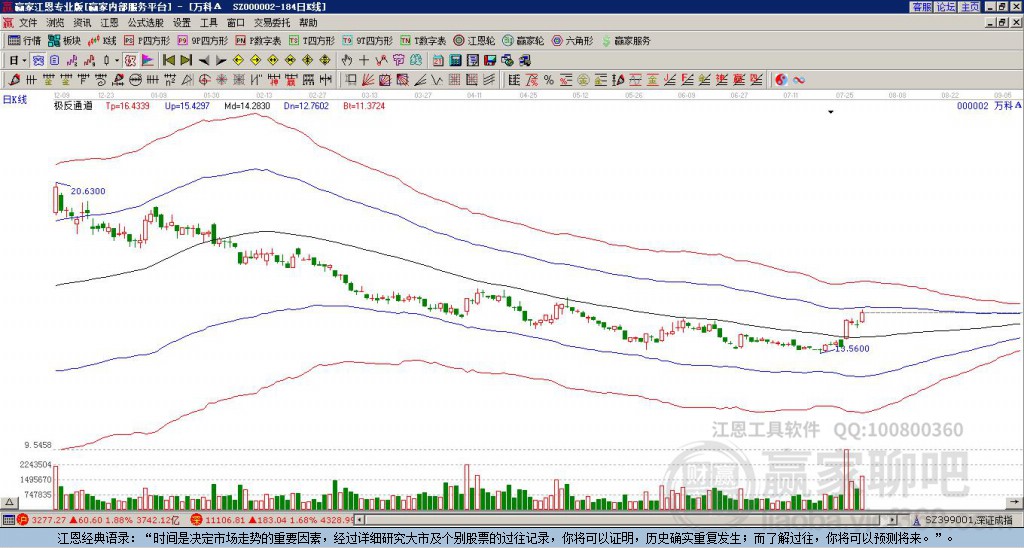Open the calculator icon
Screen dimensions: 1024x548
point(455,61)
